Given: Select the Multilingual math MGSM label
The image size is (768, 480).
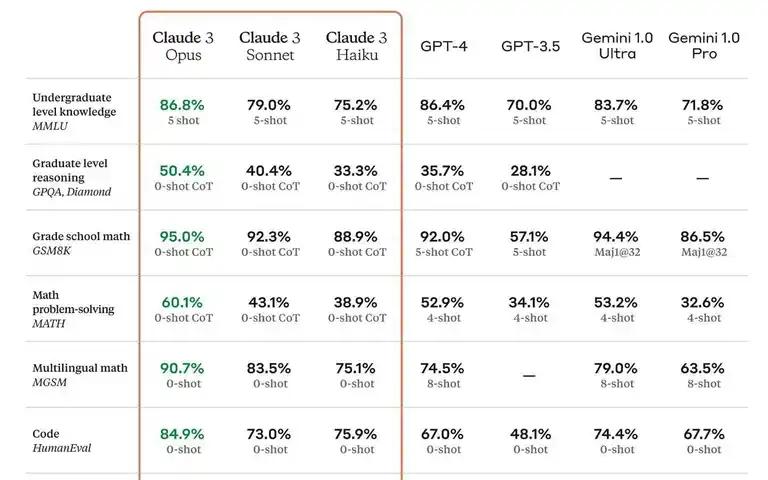Looking at the screenshot, I should pos(80,375).
